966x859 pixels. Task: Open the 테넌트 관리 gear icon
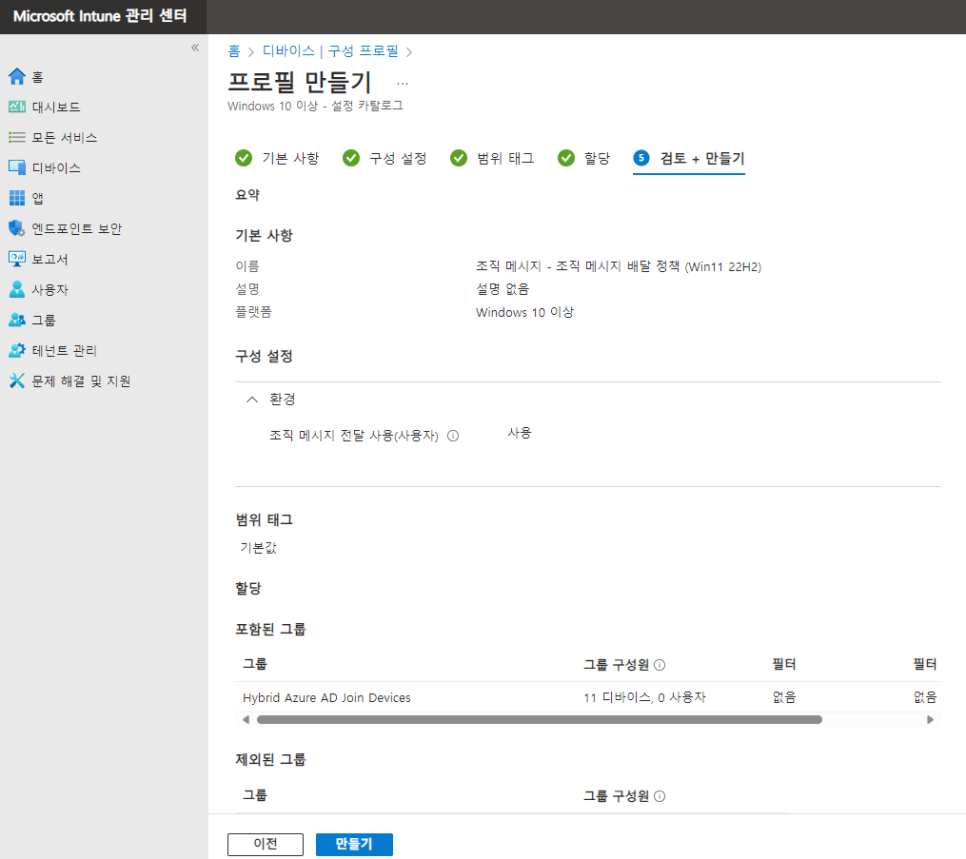click(x=17, y=350)
